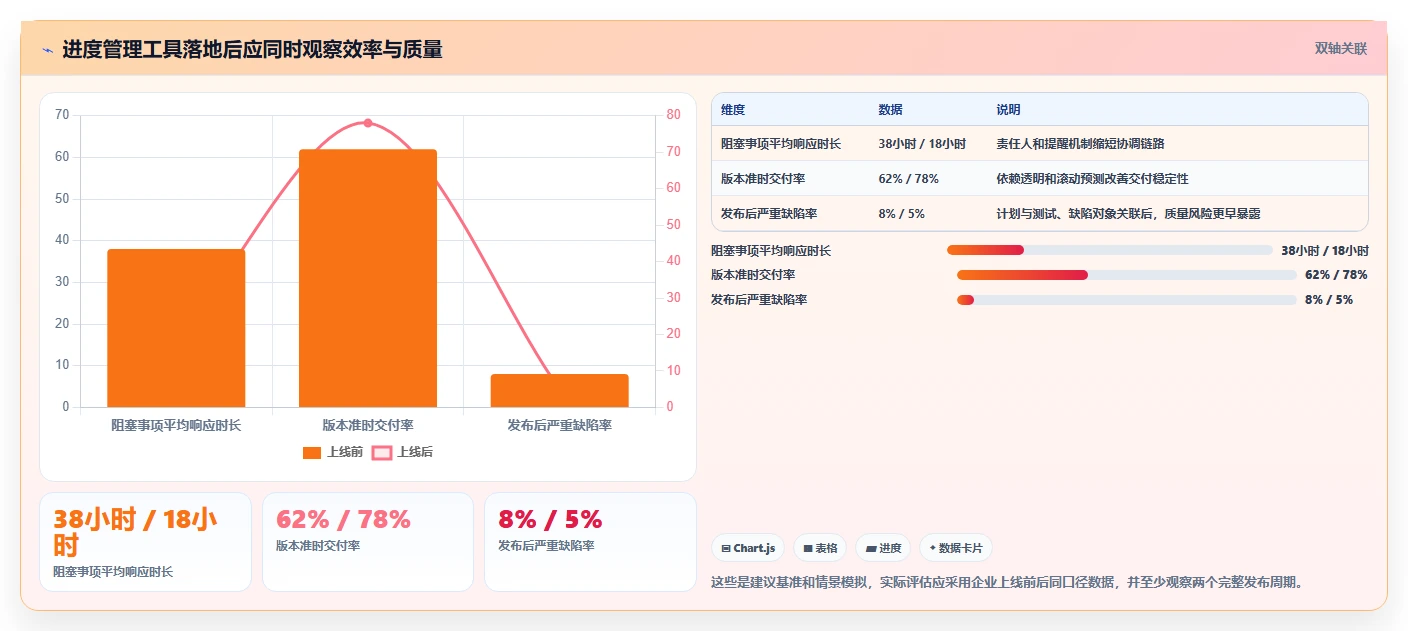Click the footnote starting with 这些是建议基准和情景模拟

(x=1010, y=582)
